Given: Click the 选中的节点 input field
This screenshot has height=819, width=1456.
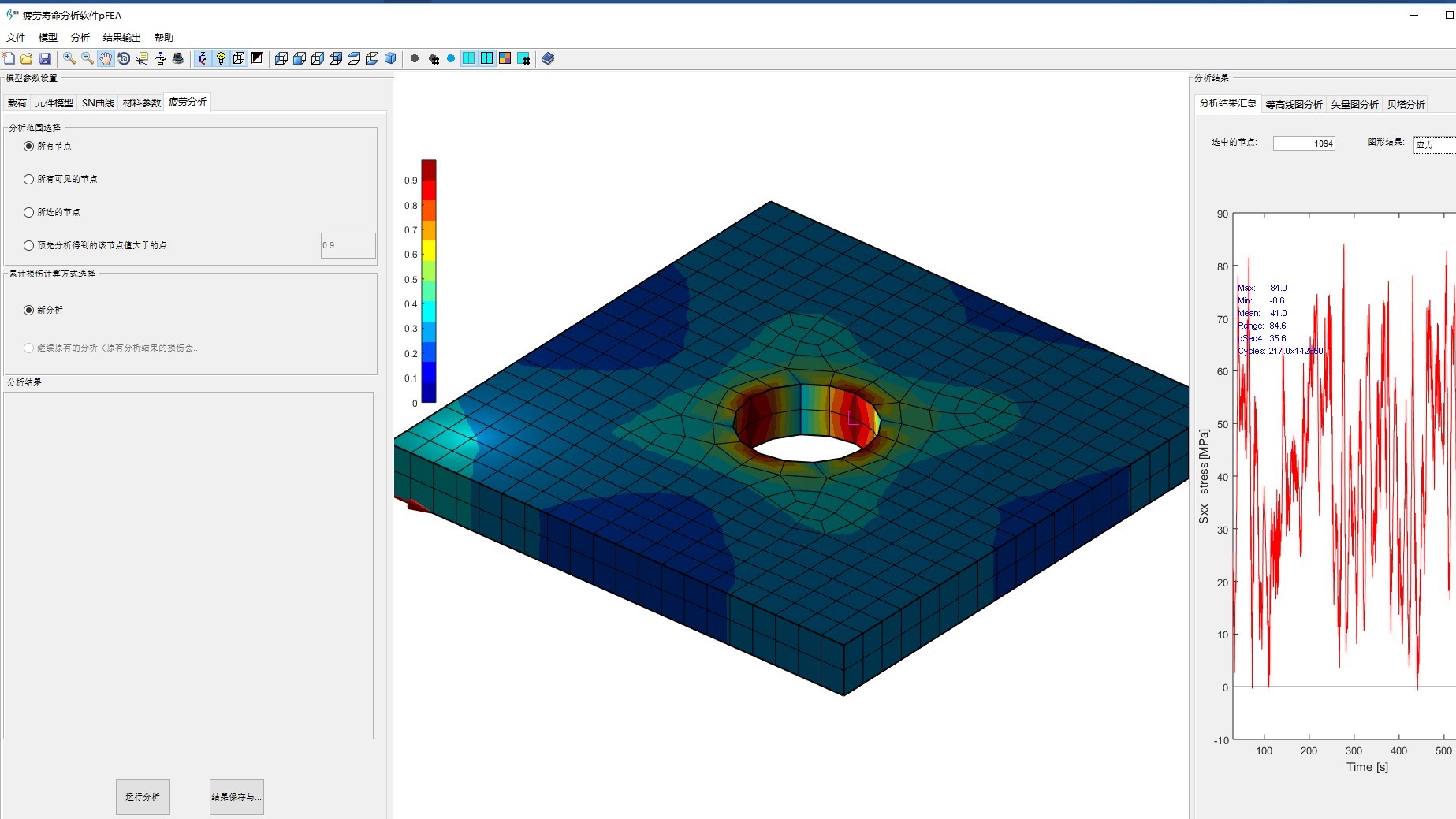Looking at the screenshot, I should pyautogui.click(x=1304, y=143).
